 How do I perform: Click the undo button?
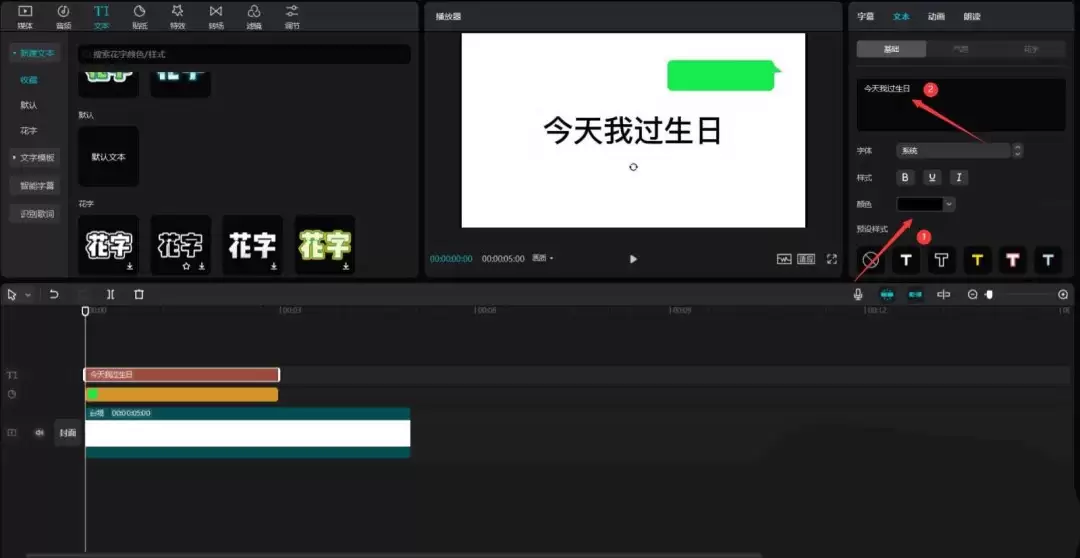tap(54, 294)
